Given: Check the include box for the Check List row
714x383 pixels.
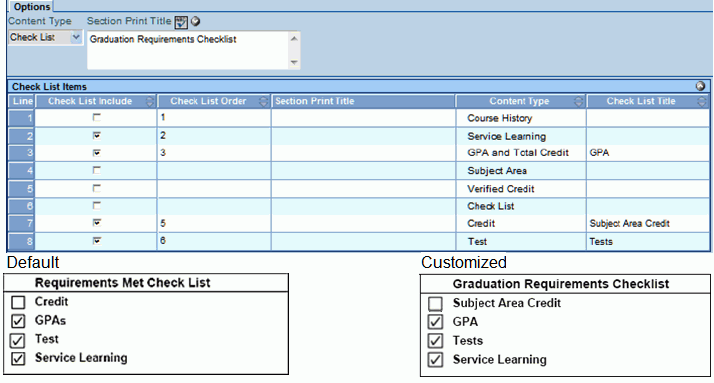Looking at the screenshot, I should point(97,205).
